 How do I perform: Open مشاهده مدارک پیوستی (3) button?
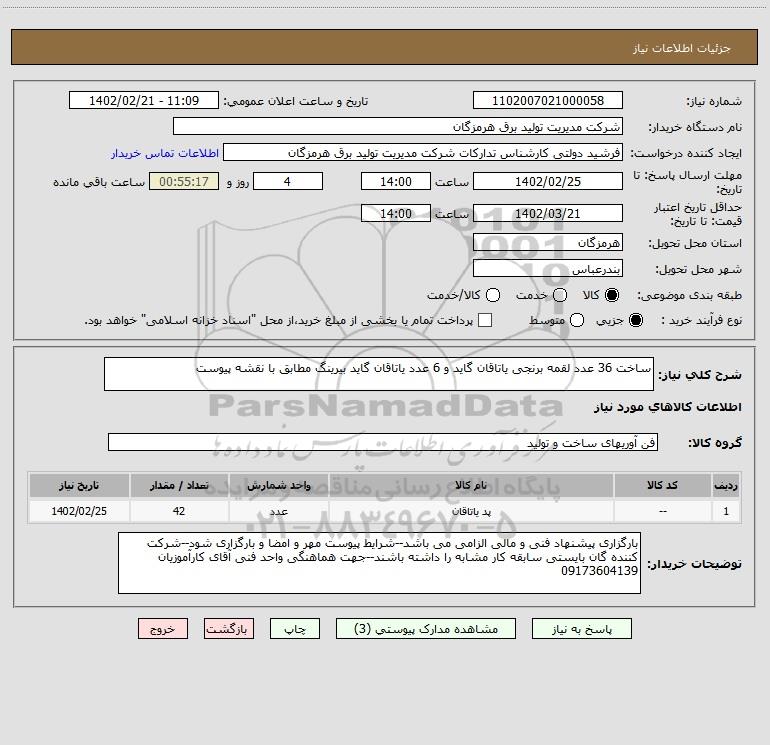point(426,629)
